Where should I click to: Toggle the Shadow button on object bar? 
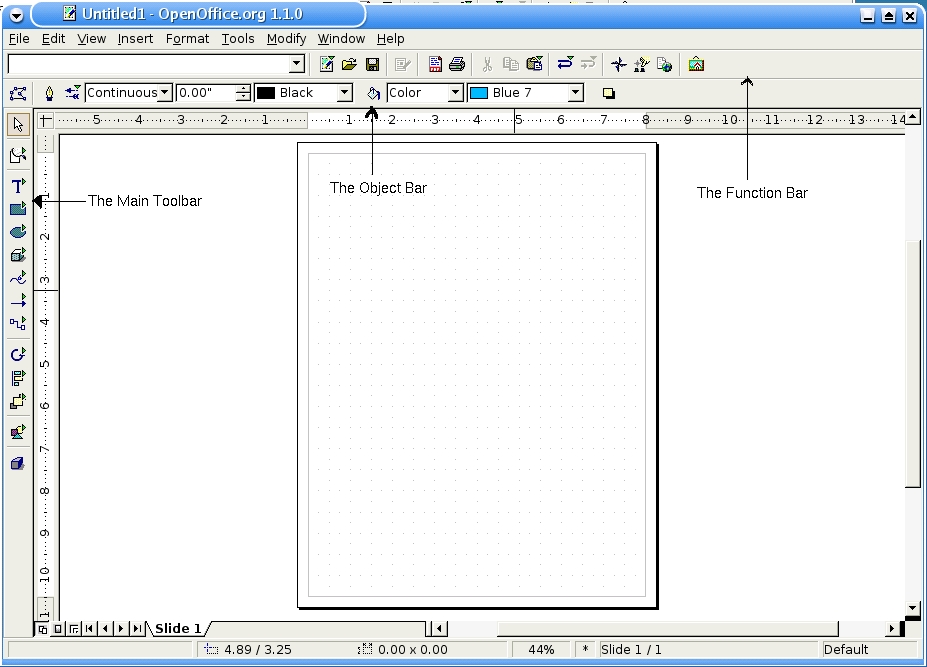point(608,93)
